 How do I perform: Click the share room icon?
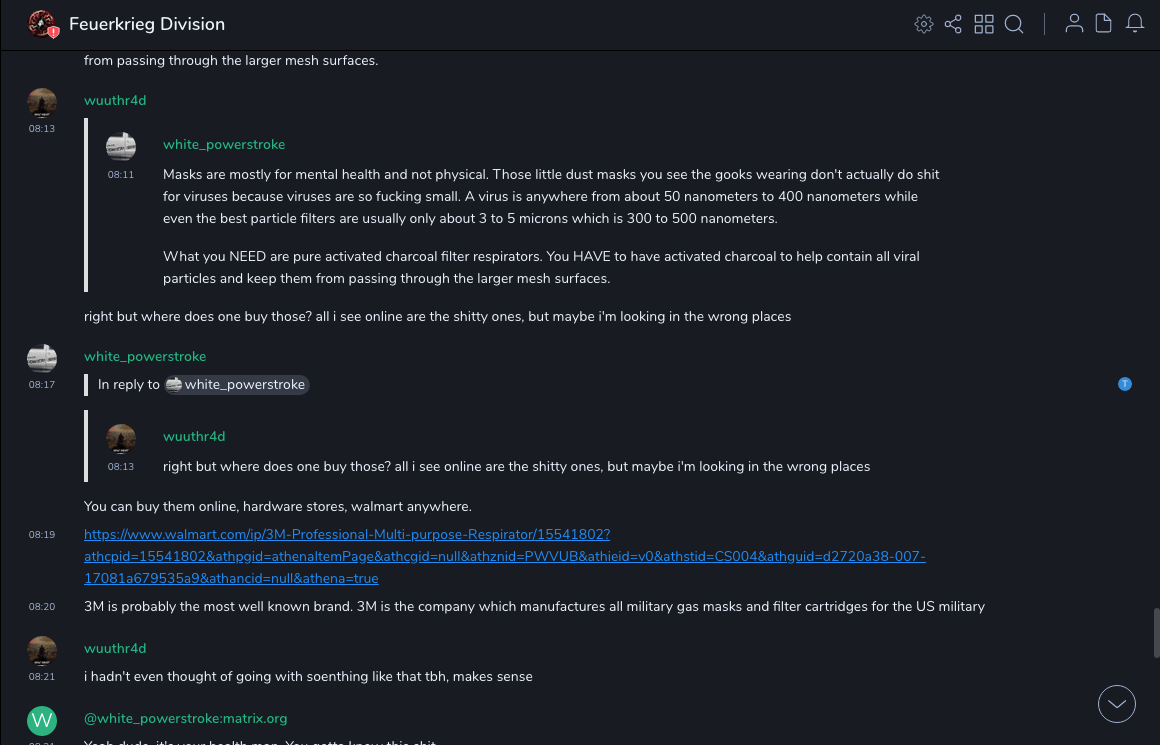(953, 24)
